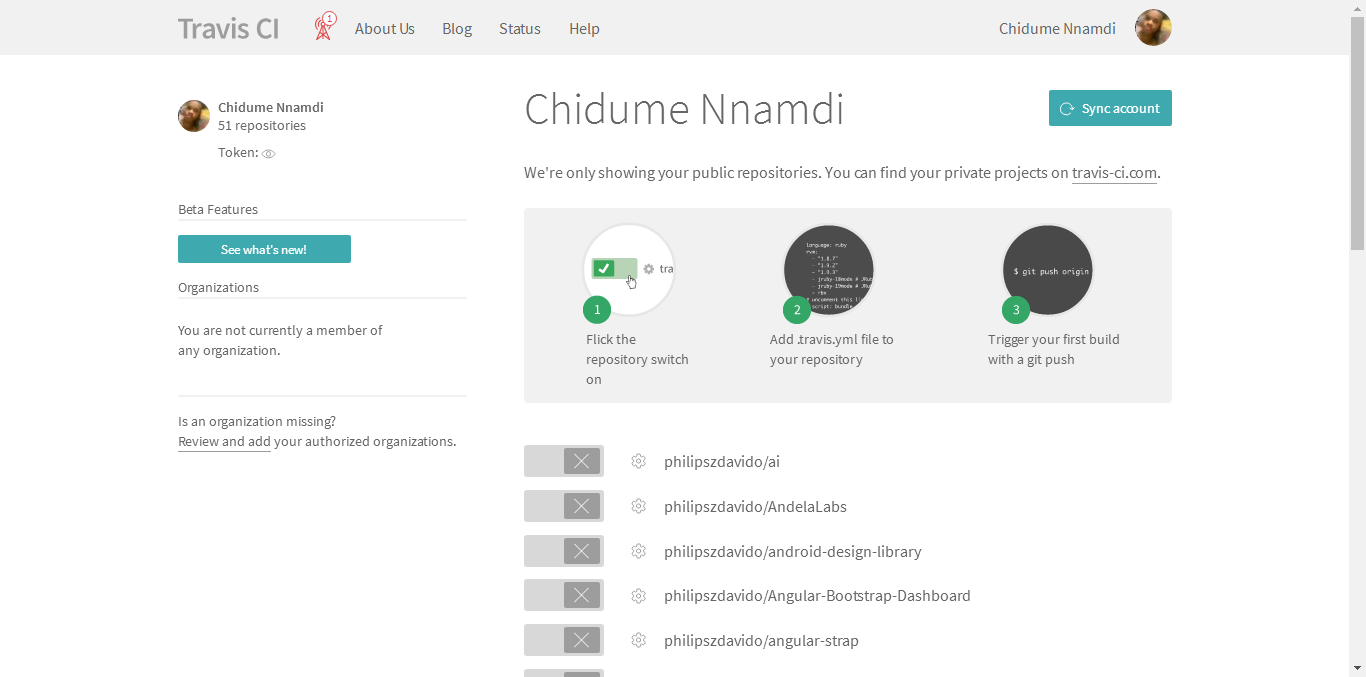This screenshot has height=677, width=1366.
Task: Click the '51 repositories' text
Action: (262, 126)
